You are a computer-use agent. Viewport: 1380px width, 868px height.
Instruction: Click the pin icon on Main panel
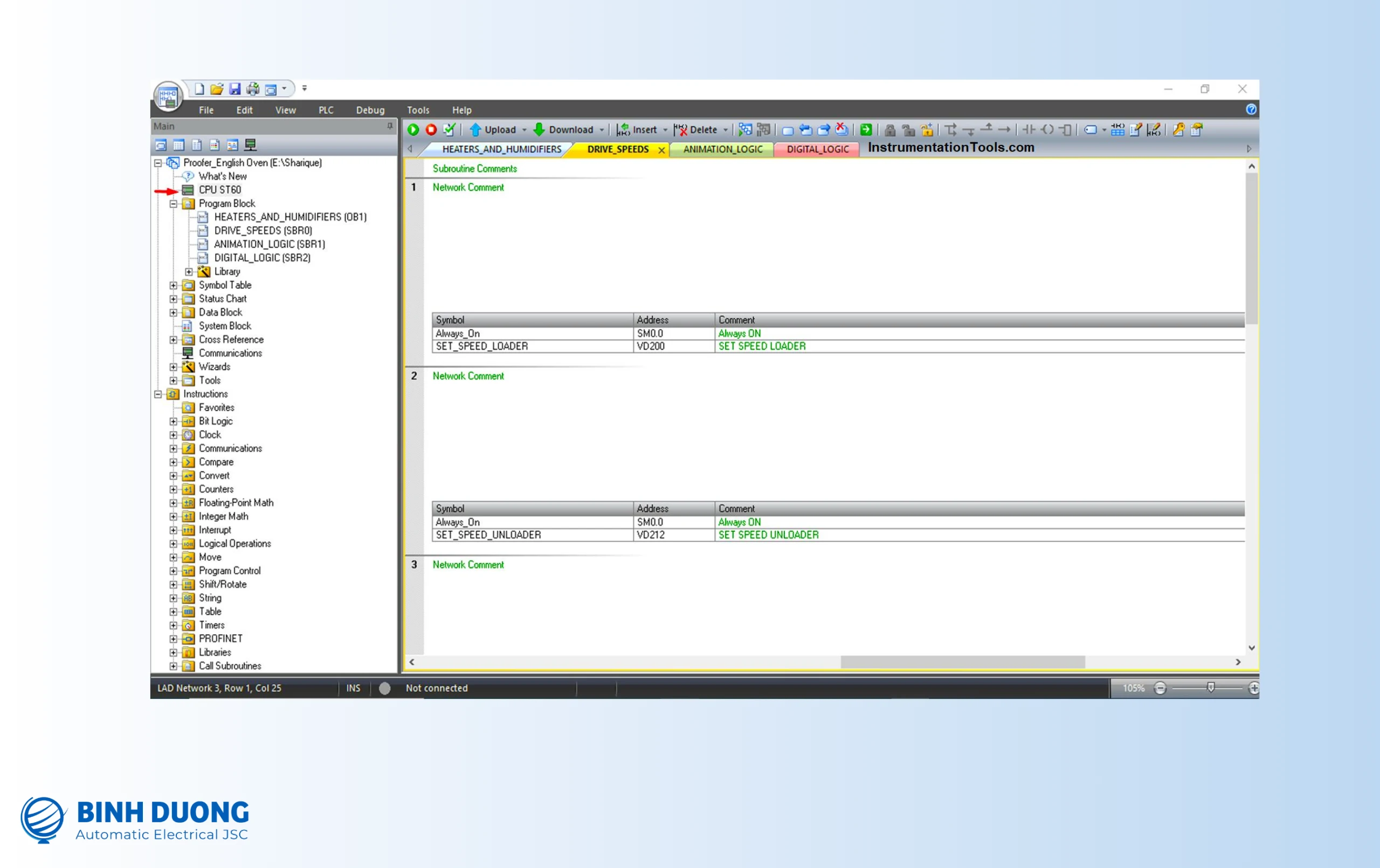point(390,126)
